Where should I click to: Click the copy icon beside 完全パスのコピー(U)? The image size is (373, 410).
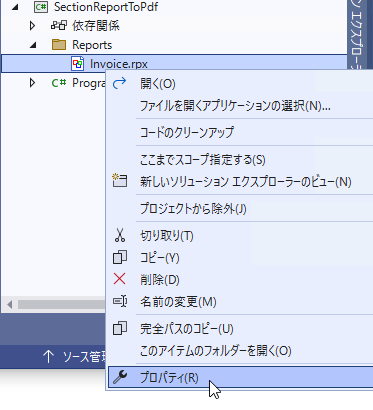pos(120,328)
